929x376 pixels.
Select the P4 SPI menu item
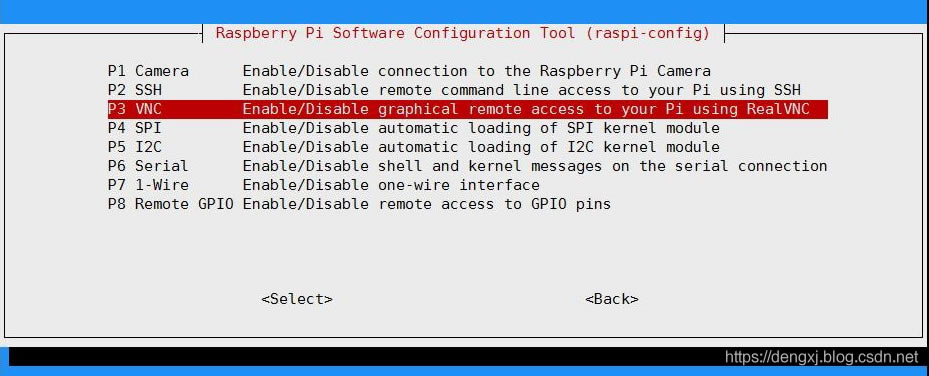468,128
